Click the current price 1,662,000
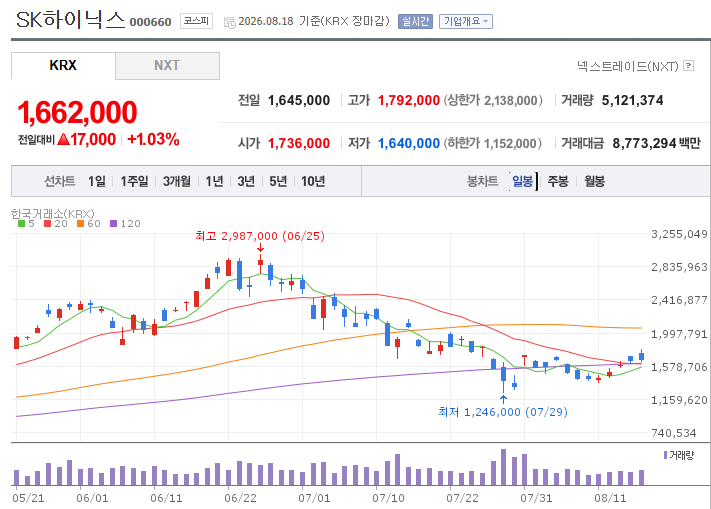Screen dimensions: 711x509 click(x=77, y=112)
